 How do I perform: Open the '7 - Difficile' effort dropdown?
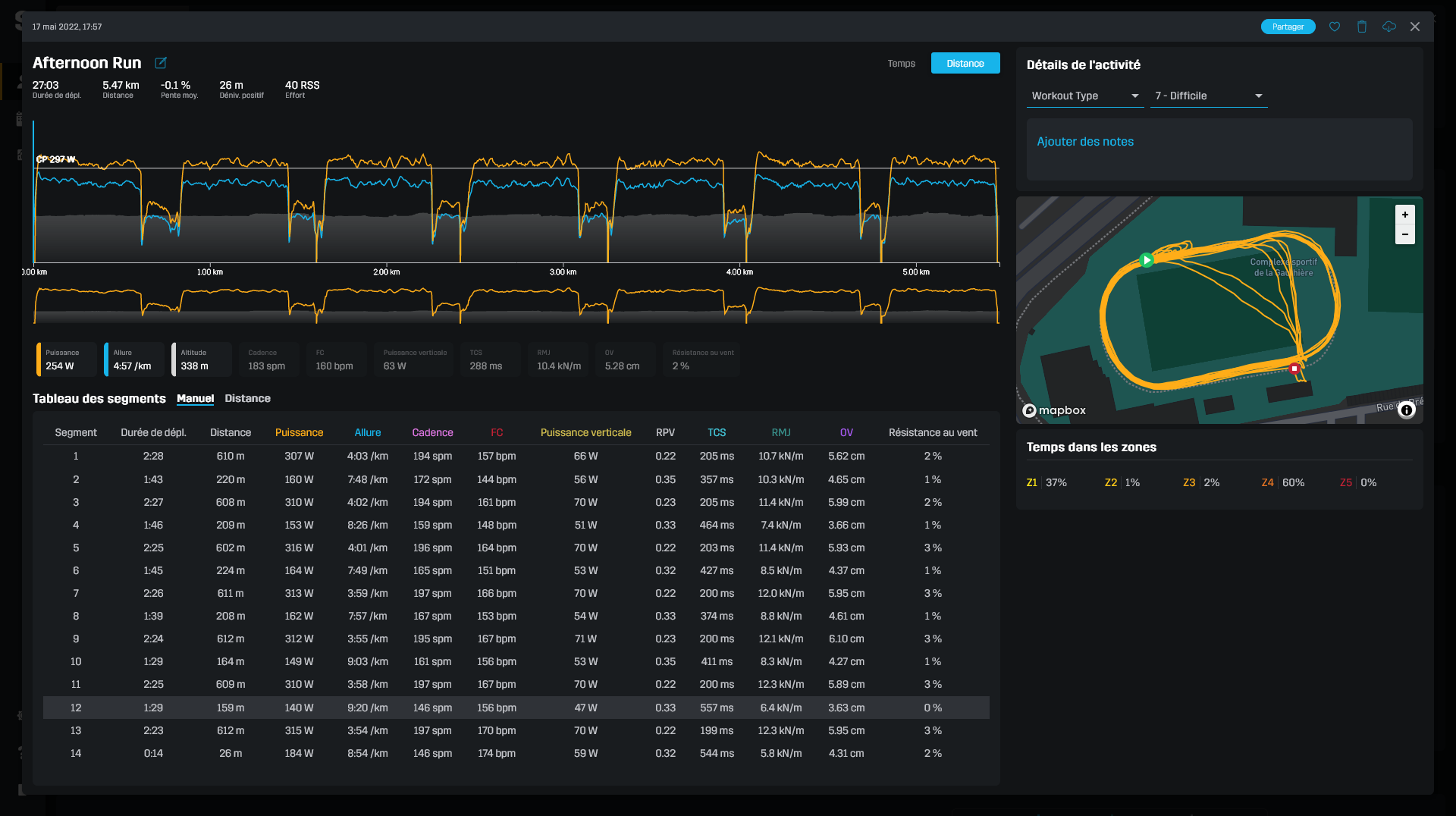[x=1209, y=96]
